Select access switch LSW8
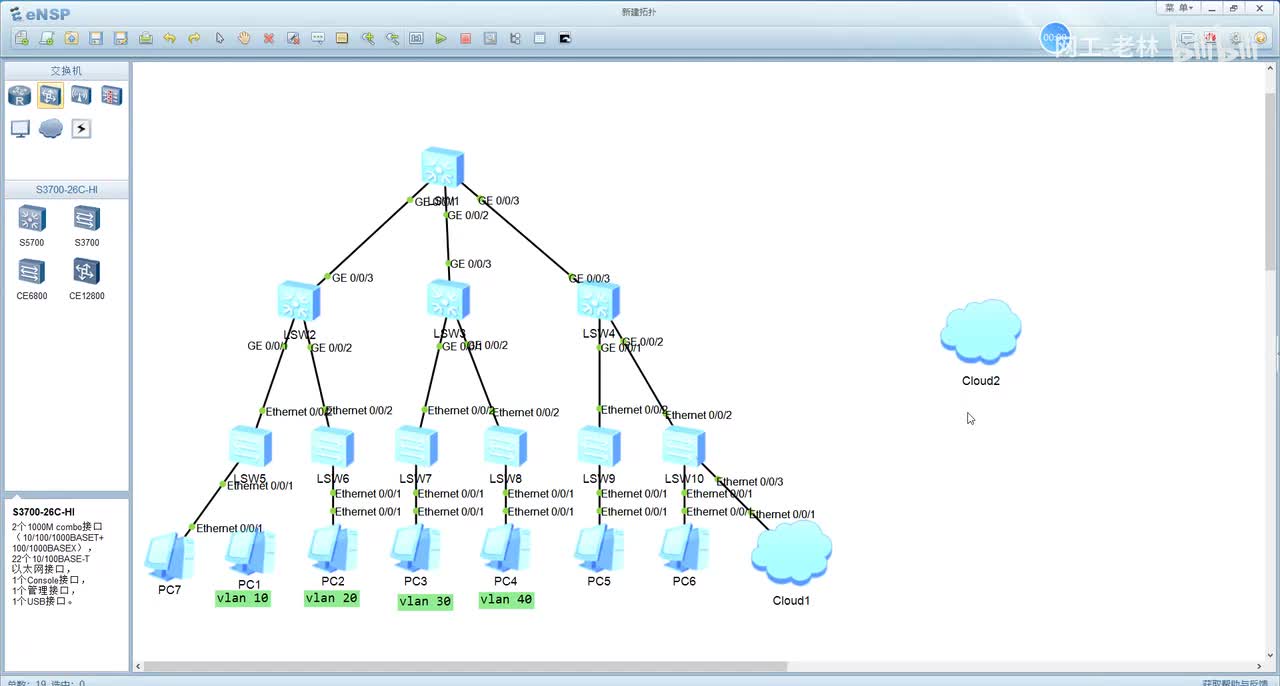Screen dimensions: 1280x686 pos(505,447)
